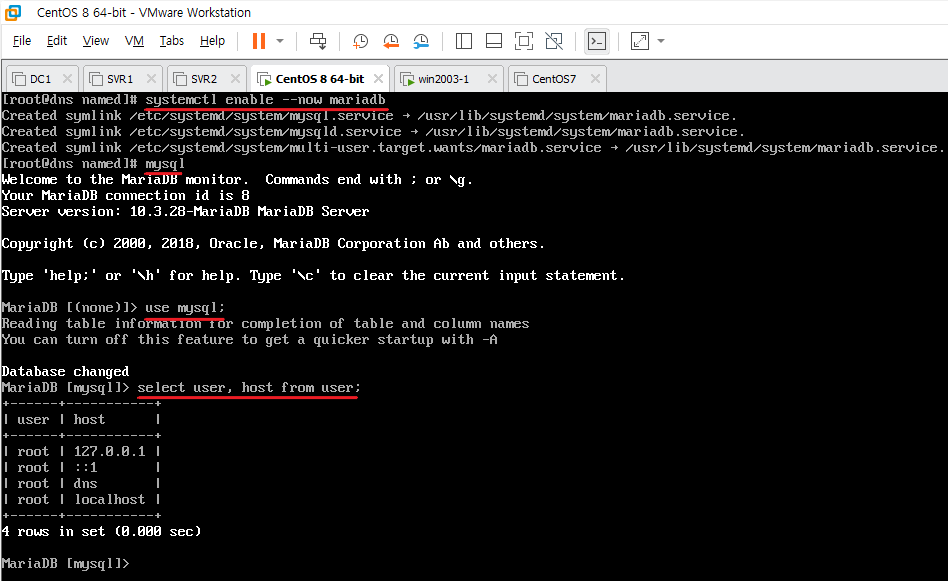Click the Send Ctrl+Alt+Del icon

pyautogui.click(x=318, y=41)
